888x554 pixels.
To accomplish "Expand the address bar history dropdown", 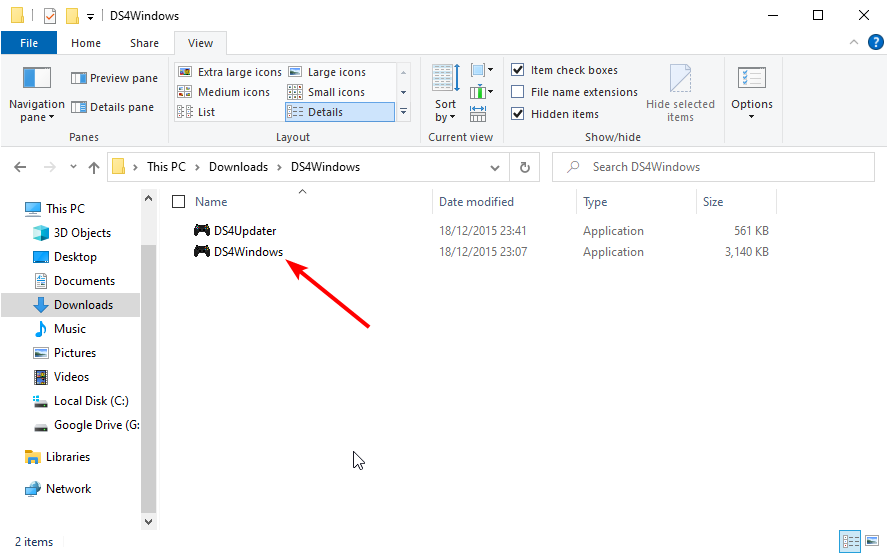I will (x=495, y=168).
